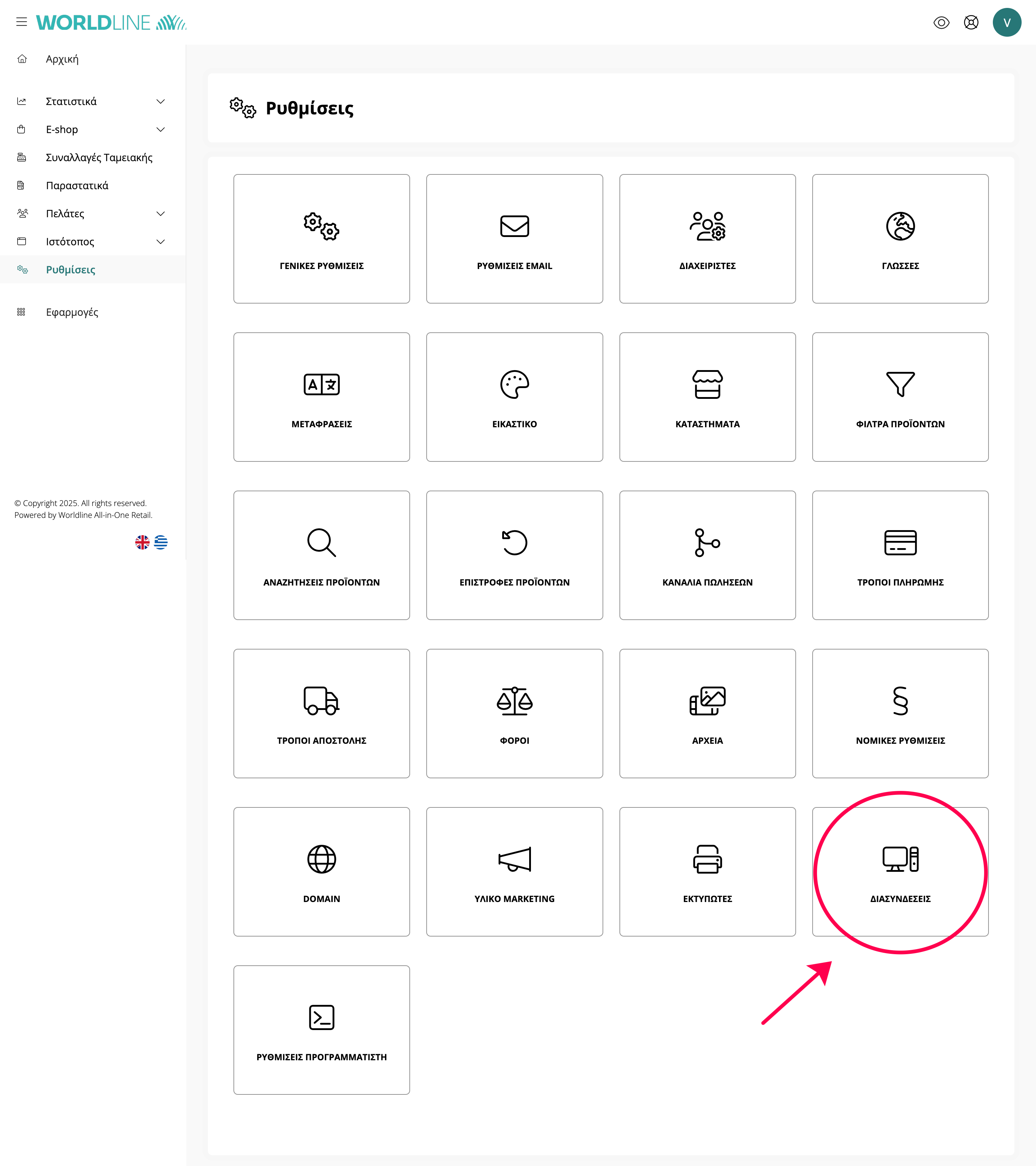1036x1166 pixels.
Task: Open the ΔΙΑΣΥΝΔΕΣΕΙΣ integrations tile
Action: point(900,871)
